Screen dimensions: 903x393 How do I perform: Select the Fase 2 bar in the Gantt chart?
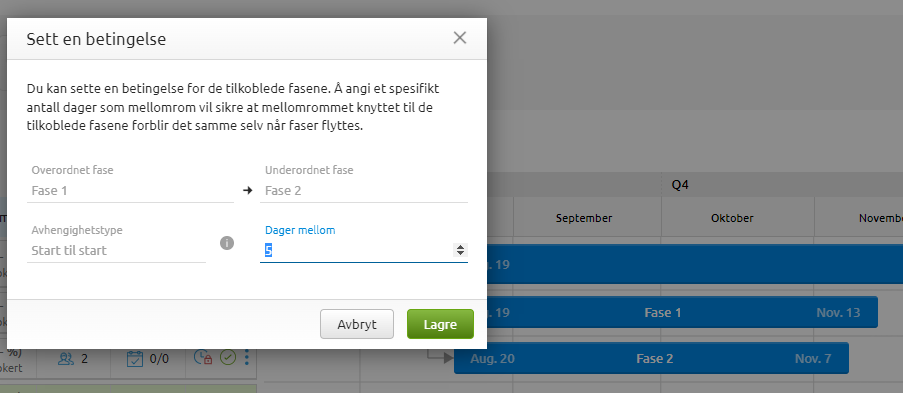651,358
